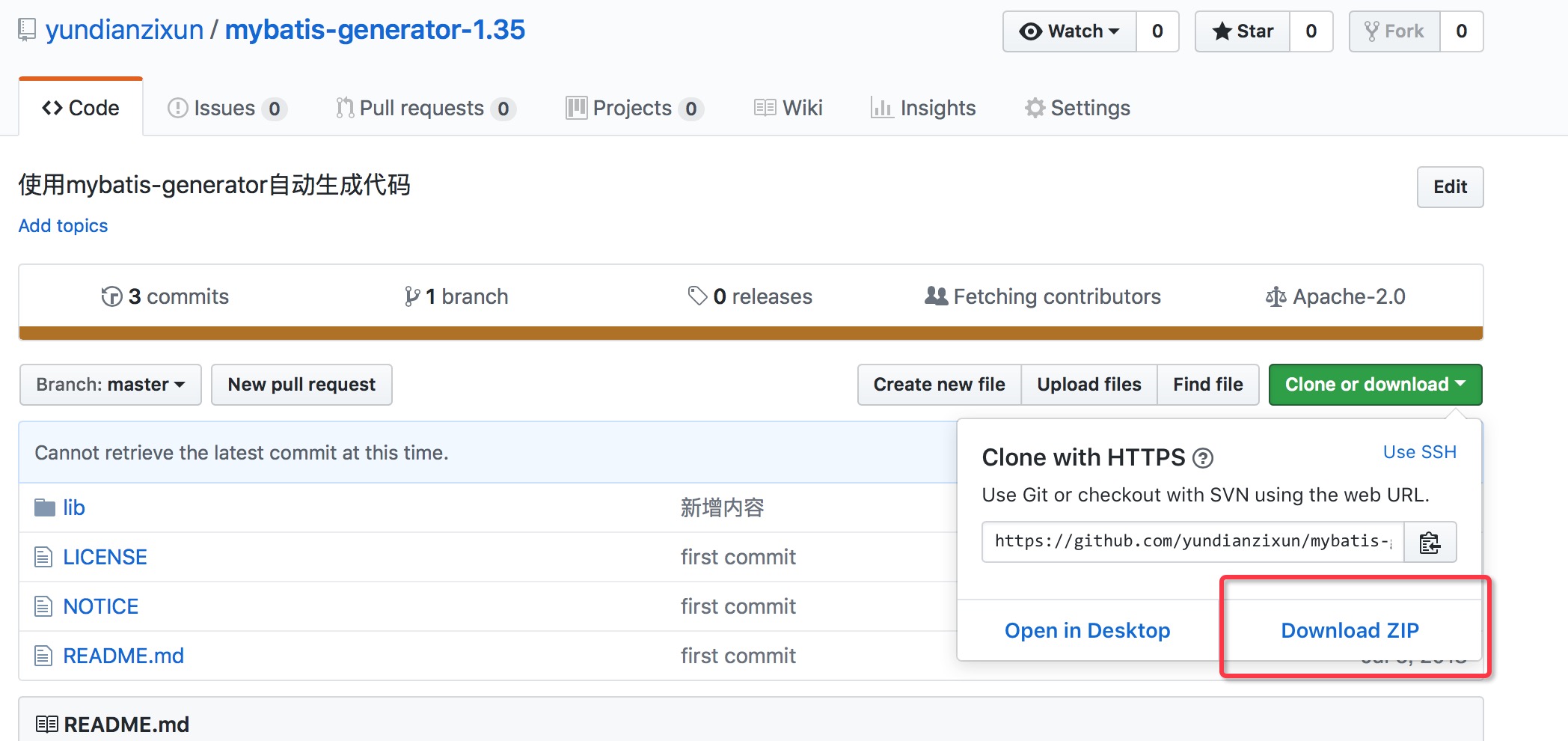Click Upload files button
Viewport: 1568px width, 741px height.
[x=1089, y=385]
